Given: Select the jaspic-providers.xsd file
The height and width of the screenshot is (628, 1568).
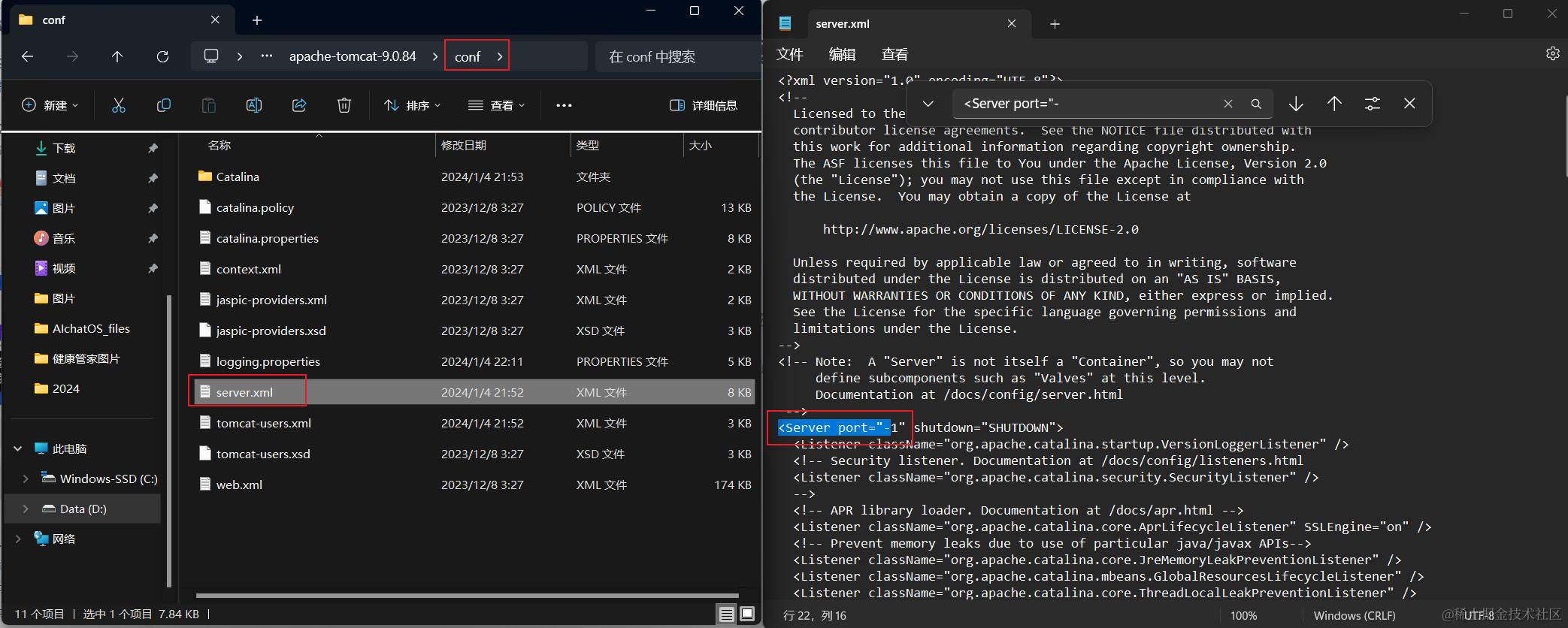Looking at the screenshot, I should click(474, 331).
